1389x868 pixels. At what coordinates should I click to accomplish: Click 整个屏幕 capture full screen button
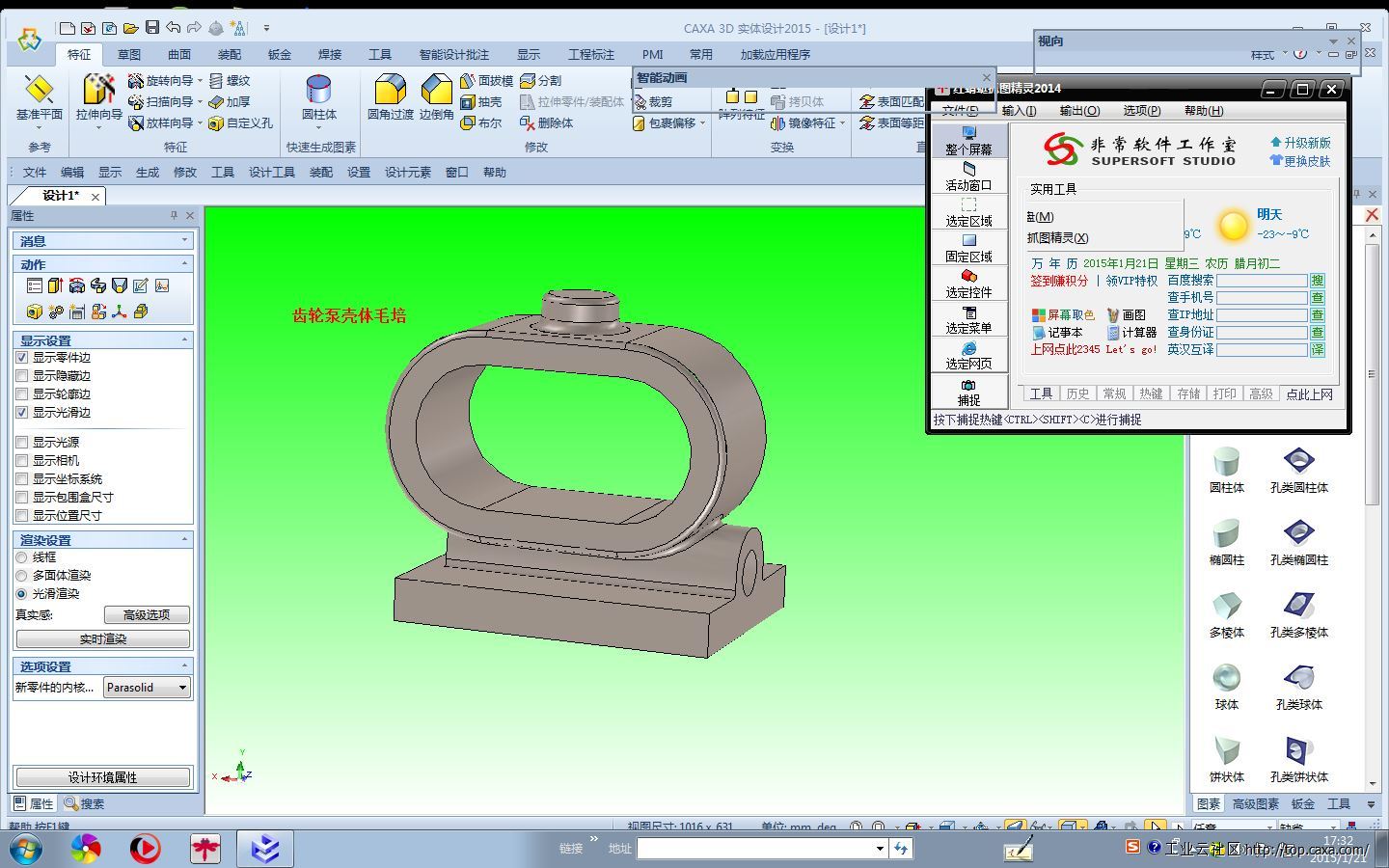coord(968,141)
